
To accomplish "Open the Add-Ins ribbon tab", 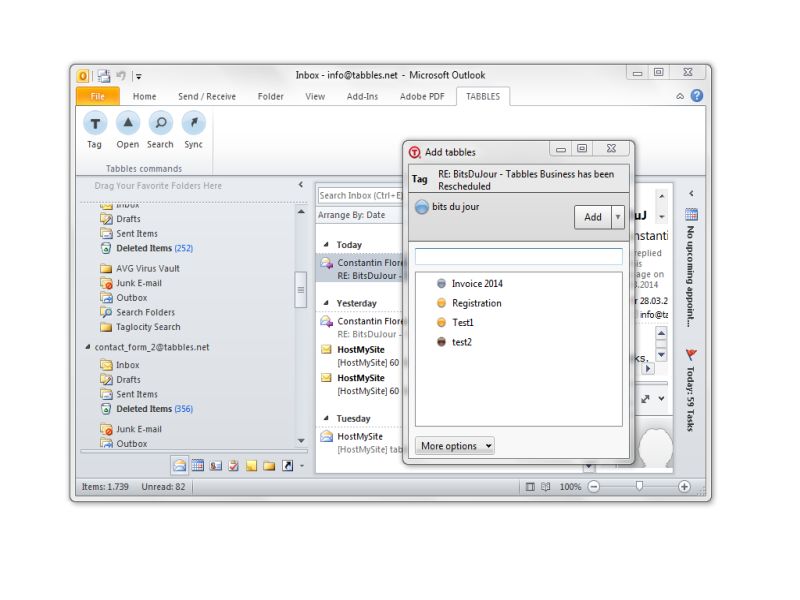I will 362,96.
